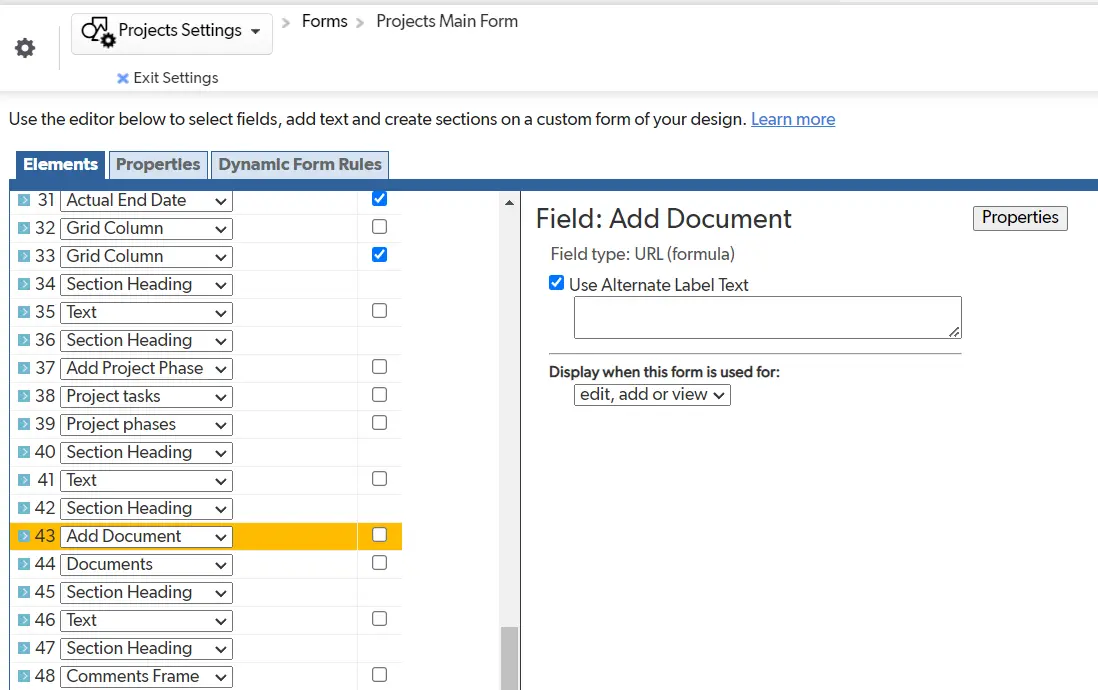This screenshot has height=690, width=1098.
Task: Click the blue X Exit Settings icon
Action: [x=123, y=78]
